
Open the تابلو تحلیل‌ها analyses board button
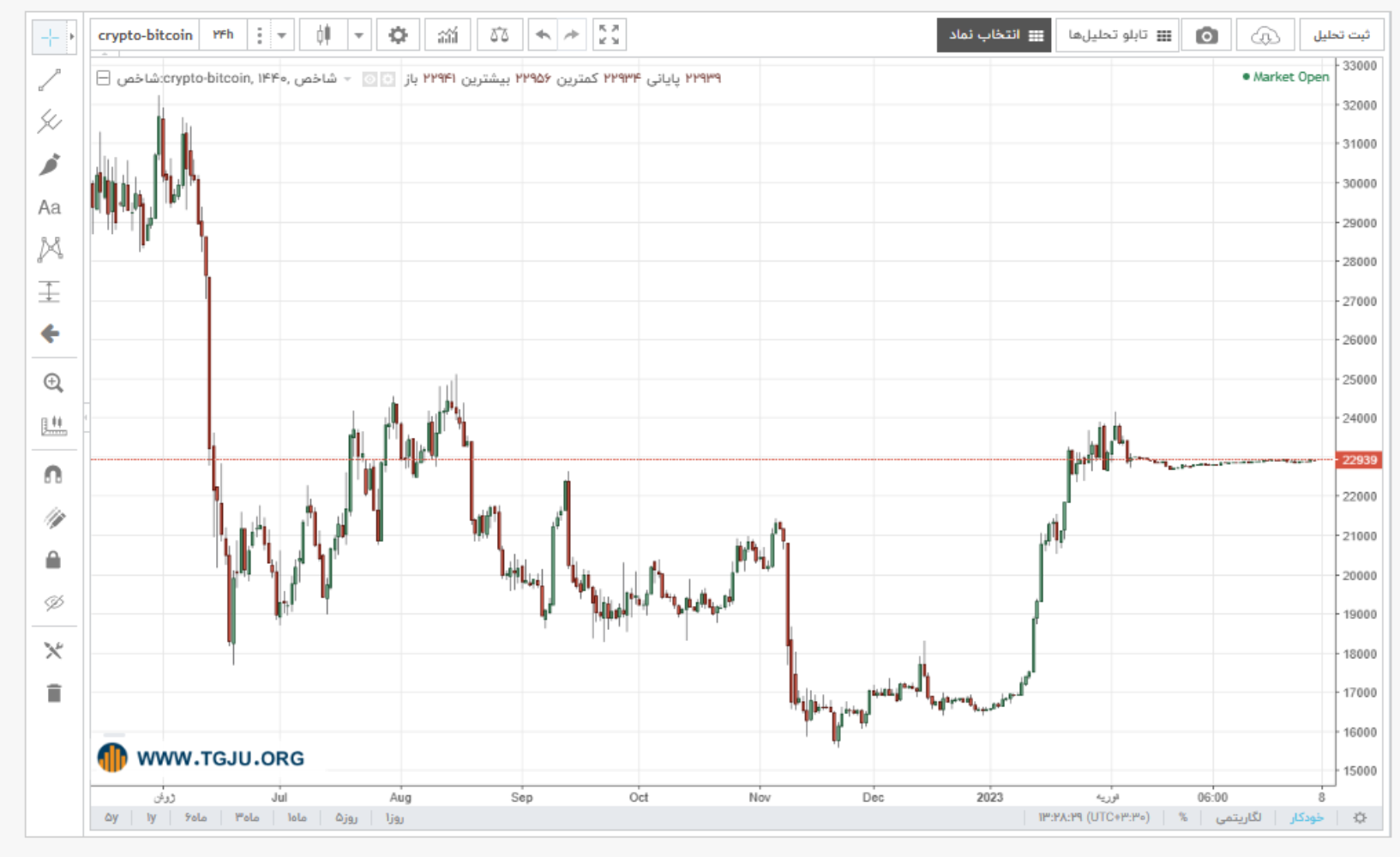1117,35
